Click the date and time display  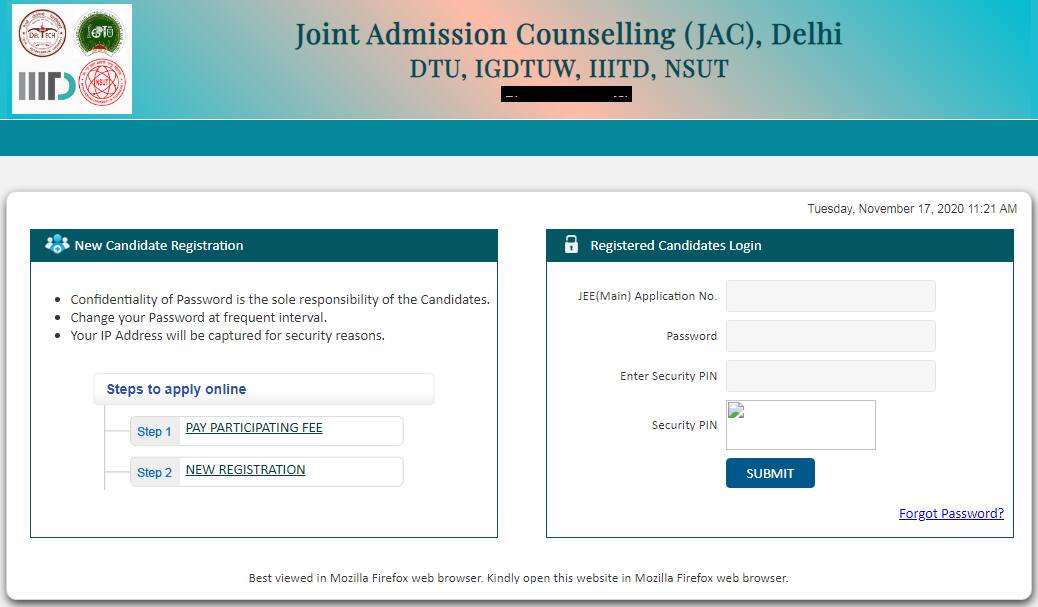coord(912,209)
